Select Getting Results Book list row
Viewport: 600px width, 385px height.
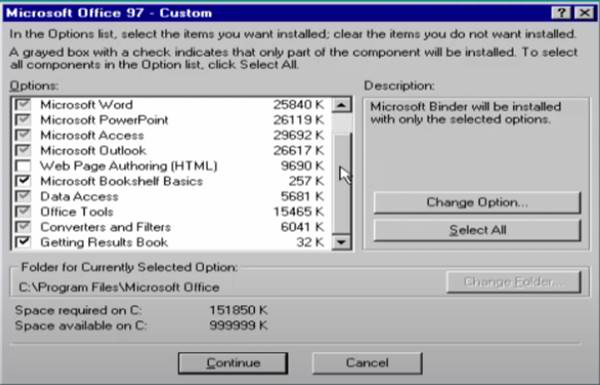[171, 242]
